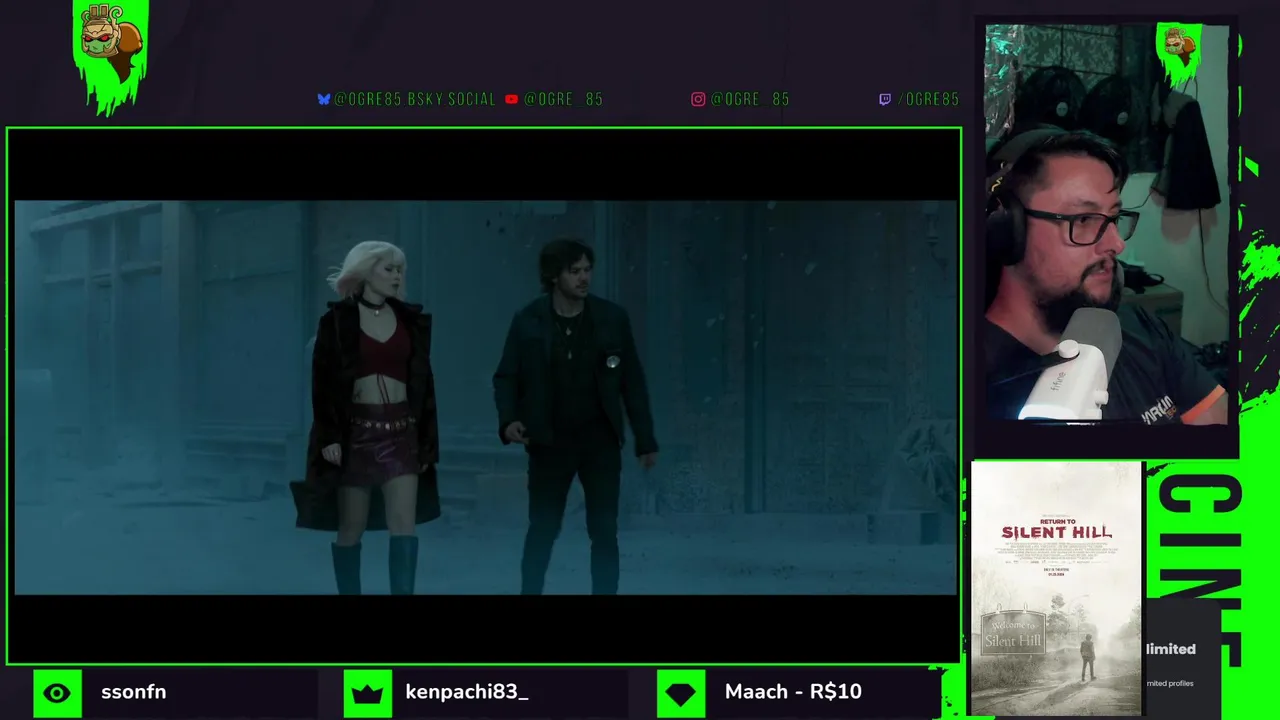This screenshot has width=1280, height=720.
Task: Click the ssonfn username
Action: click(x=133, y=692)
